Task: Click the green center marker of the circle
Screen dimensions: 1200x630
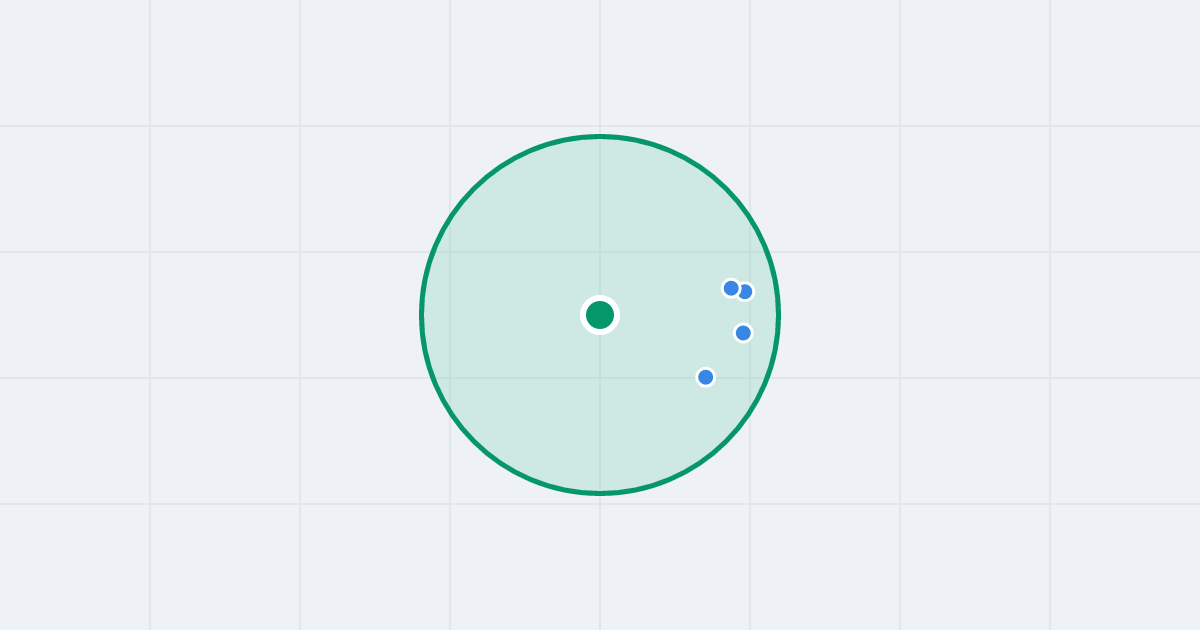Action: click(x=600, y=315)
